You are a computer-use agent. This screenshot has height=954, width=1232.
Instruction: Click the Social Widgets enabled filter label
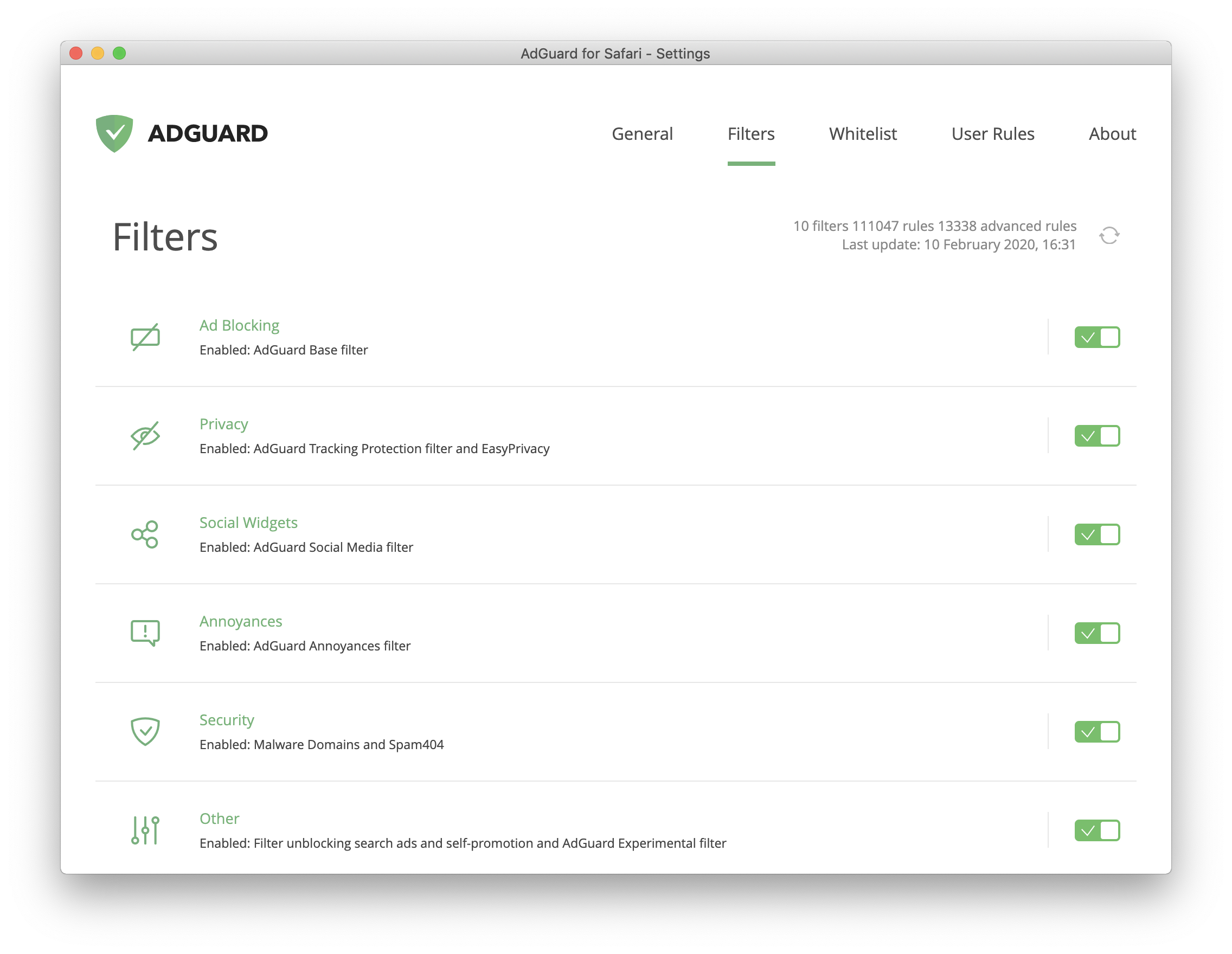click(306, 547)
